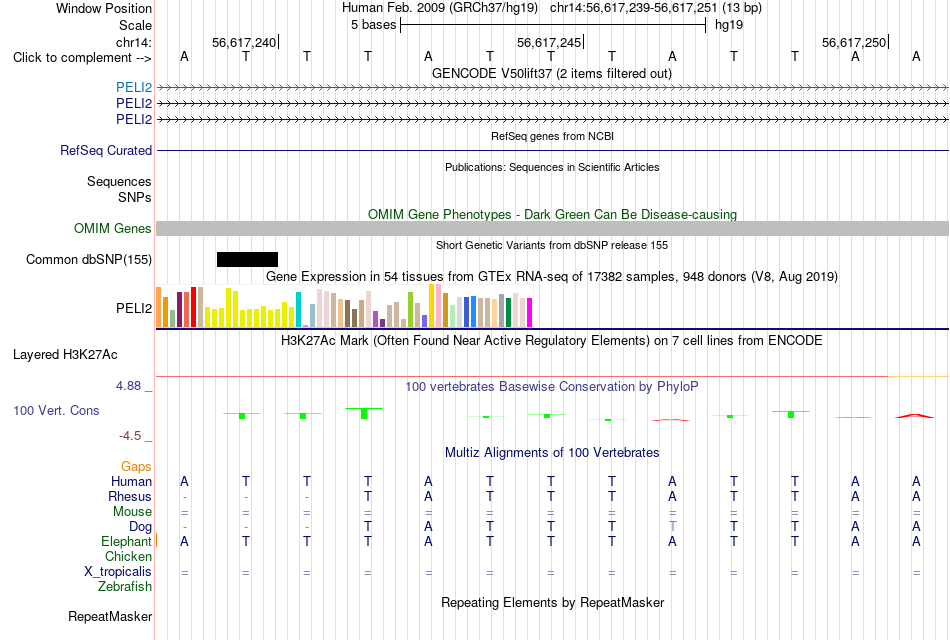Select the Elephant alignment row label
Screen dimensions: 950x640
click(126, 542)
